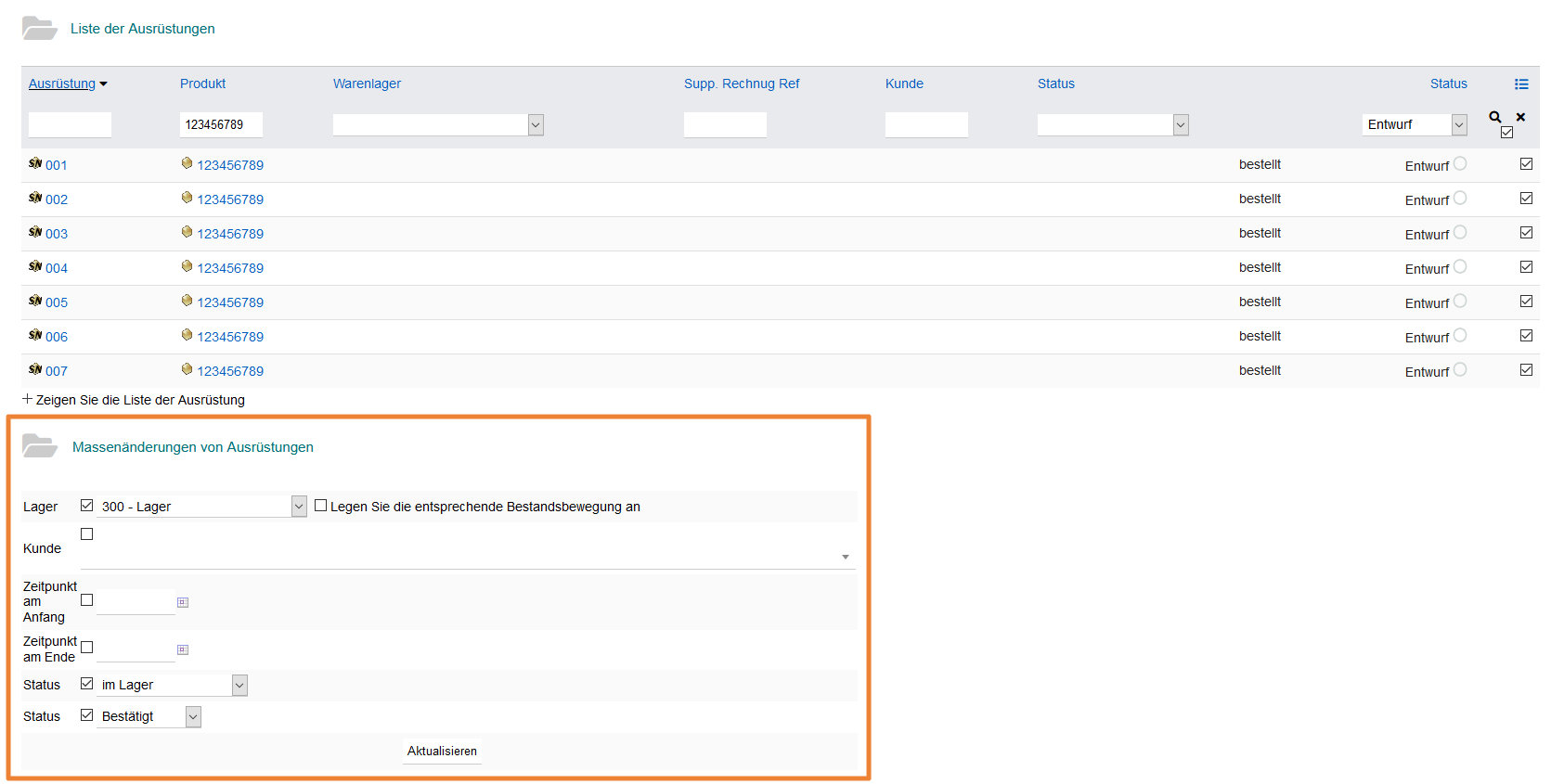This screenshot has height=784, width=1551.
Task: Click product cube icon in row 004
Action: click(187, 267)
